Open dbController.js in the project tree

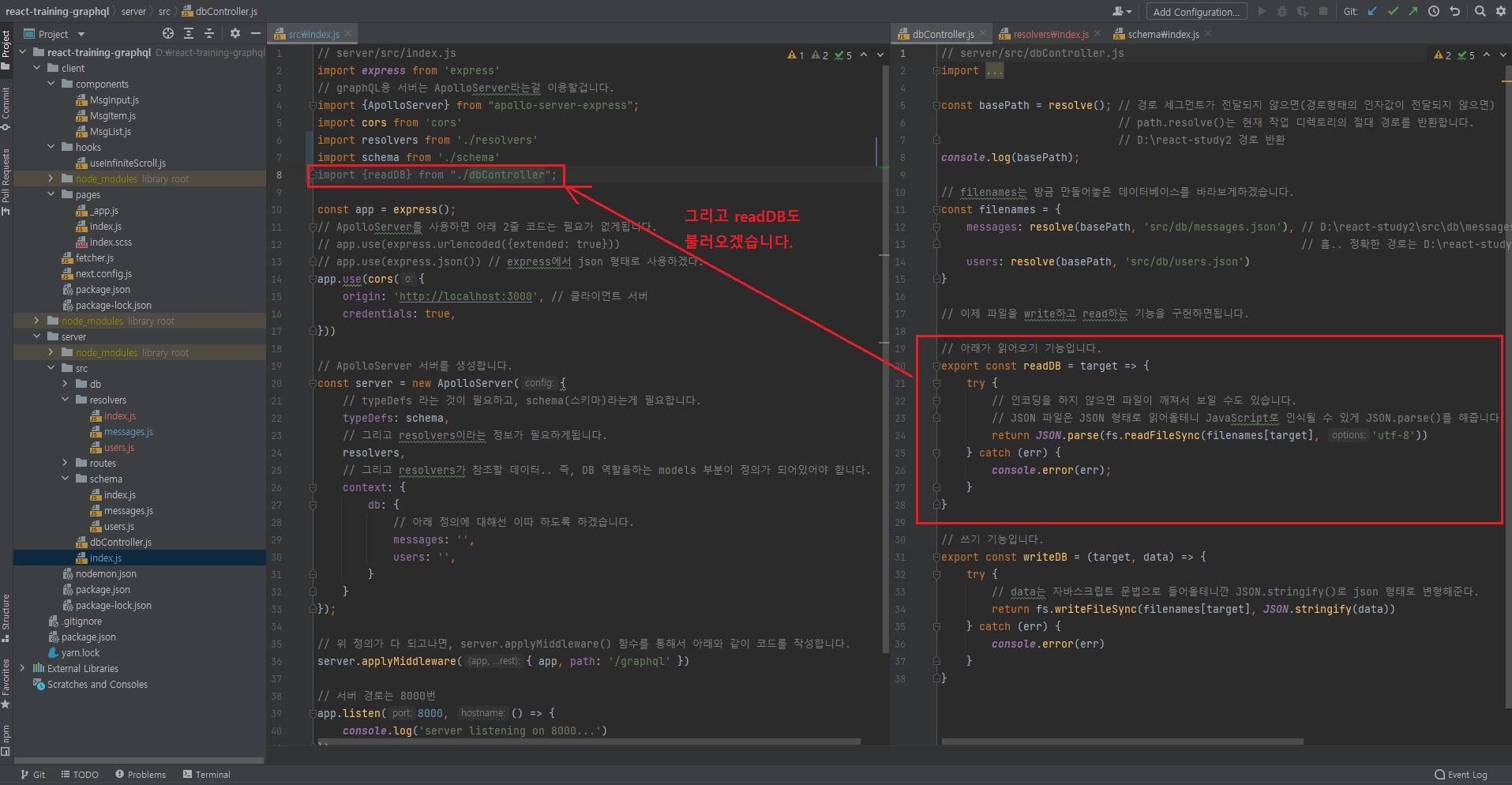[x=120, y=543]
